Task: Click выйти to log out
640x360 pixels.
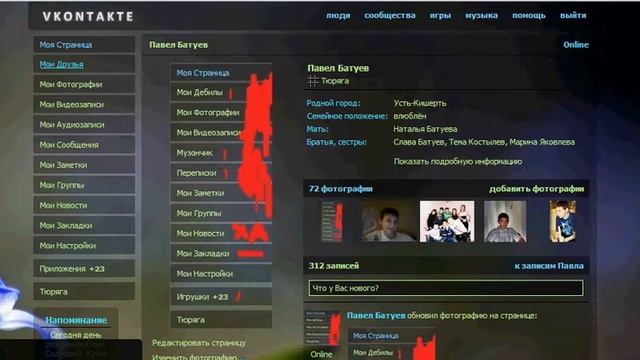Action: click(x=573, y=16)
